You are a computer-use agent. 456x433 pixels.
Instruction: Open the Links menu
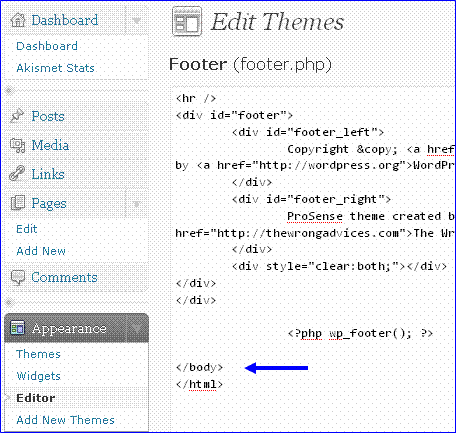tap(48, 174)
